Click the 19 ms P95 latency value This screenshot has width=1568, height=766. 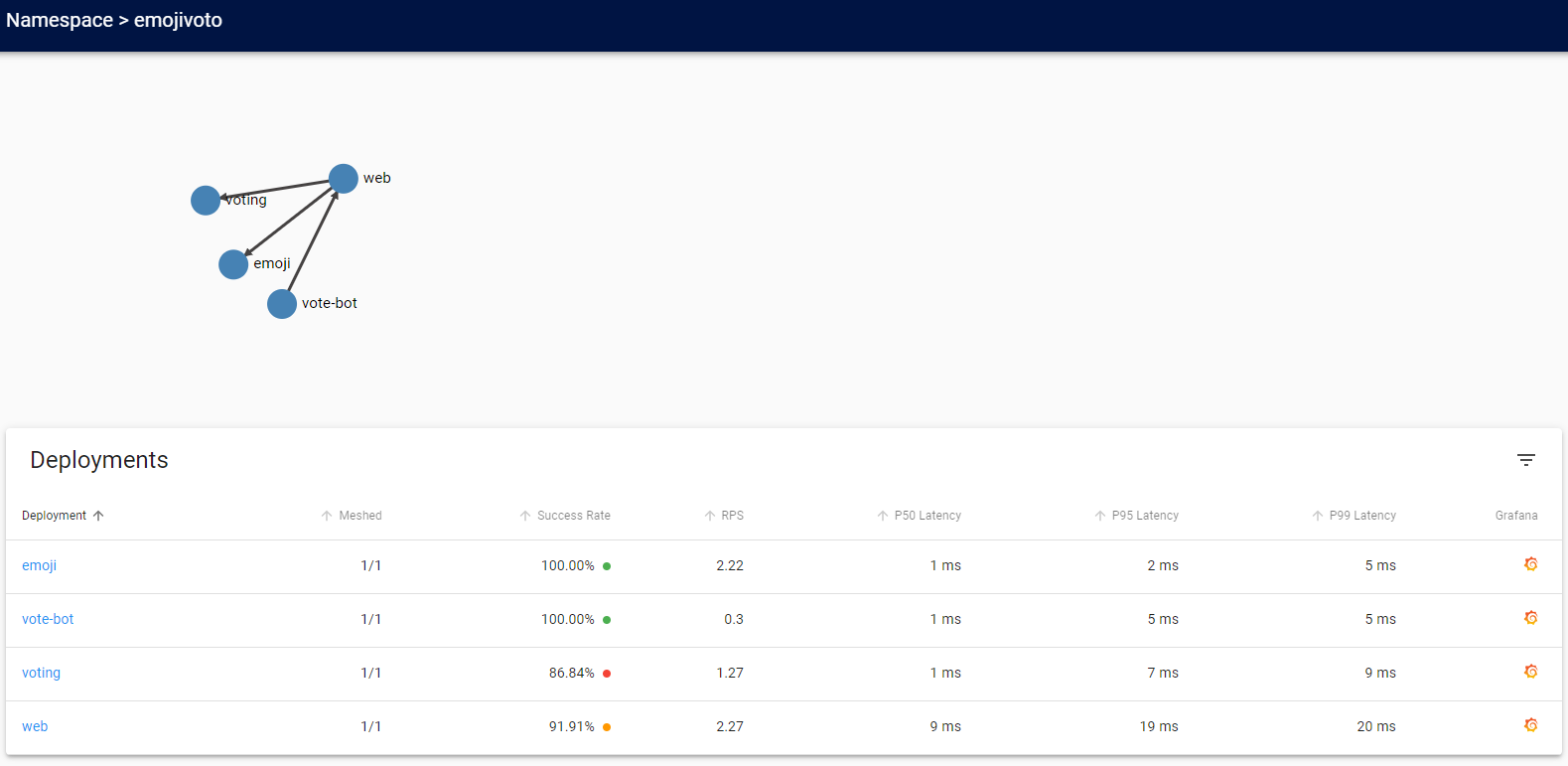click(1159, 726)
